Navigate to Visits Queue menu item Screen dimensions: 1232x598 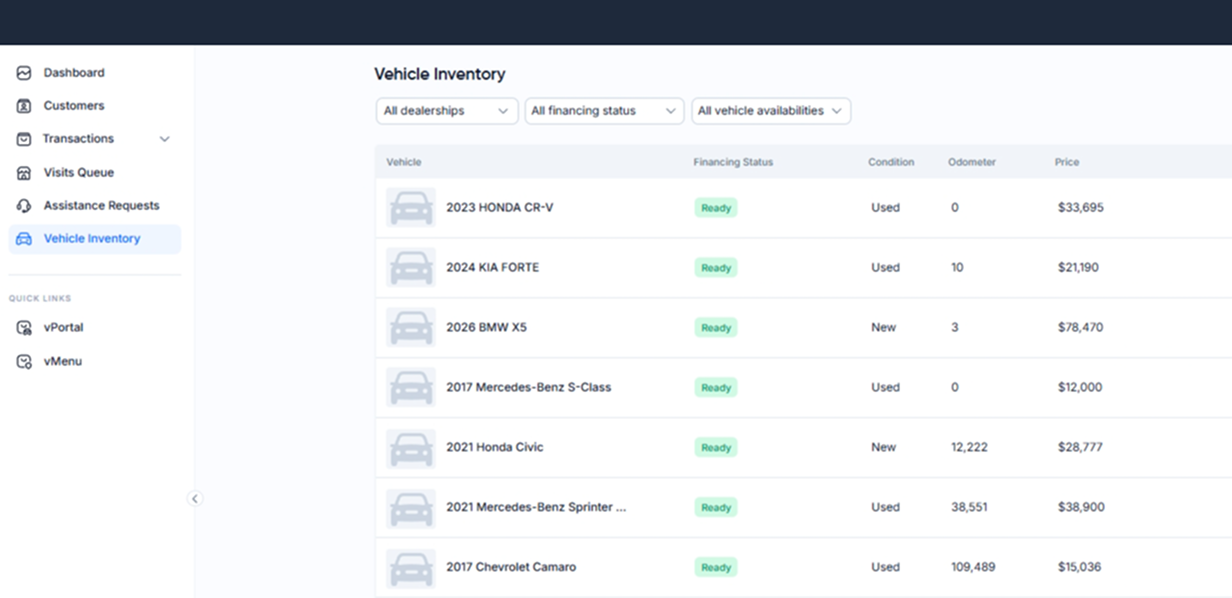click(79, 173)
